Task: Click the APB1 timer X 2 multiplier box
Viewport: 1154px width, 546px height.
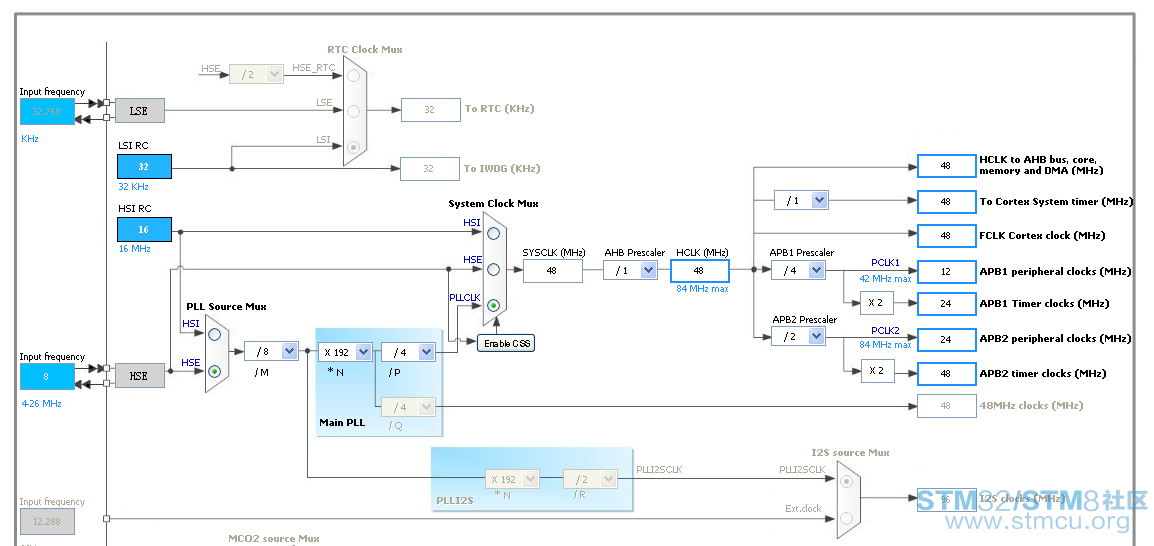Action: 877,303
